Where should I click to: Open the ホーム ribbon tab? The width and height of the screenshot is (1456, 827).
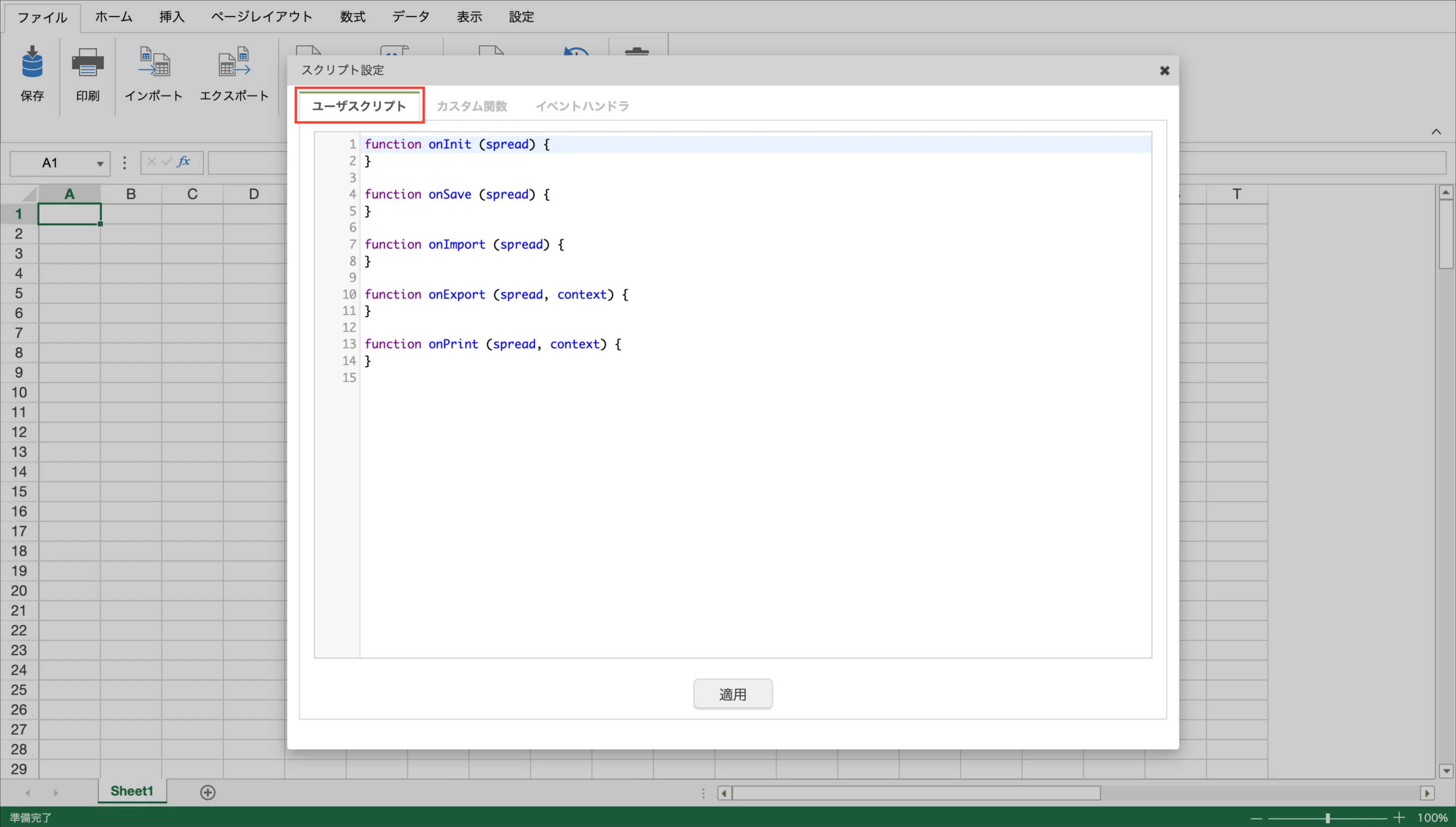pos(113,17)
